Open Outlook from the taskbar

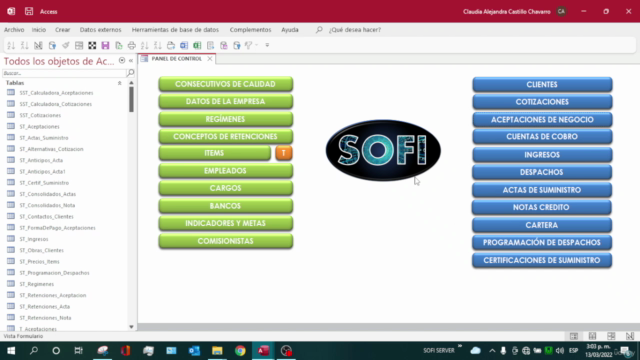pos(194,351)
